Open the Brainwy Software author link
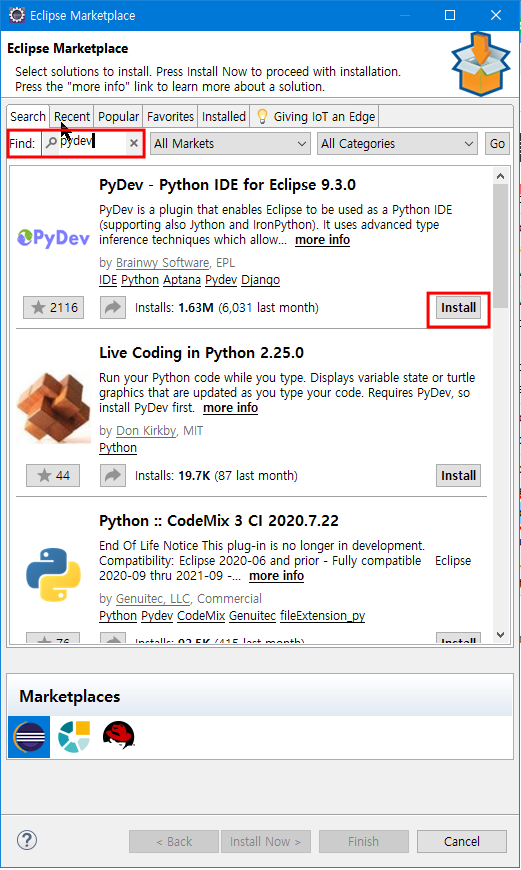The width and height of the screenshot is (521, 870). coord(163,262)
